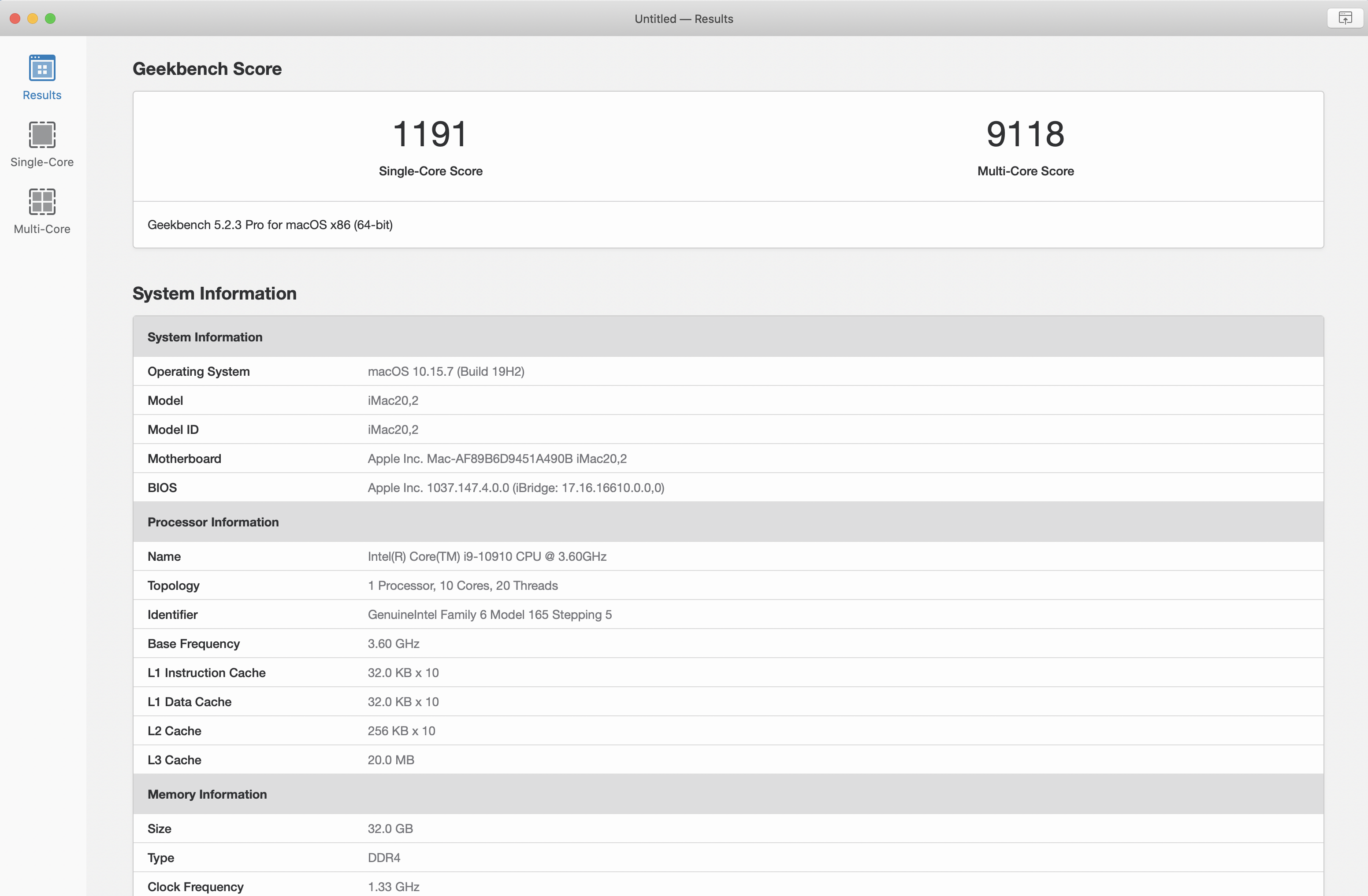Click the L2 Cache row label

175,730
